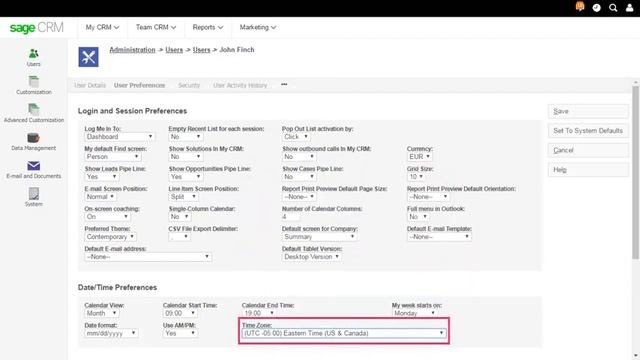The width and height of the screenshot is (640, 360).
Task: Open Default screen for Company dropdown
Action: click(319, 237)
